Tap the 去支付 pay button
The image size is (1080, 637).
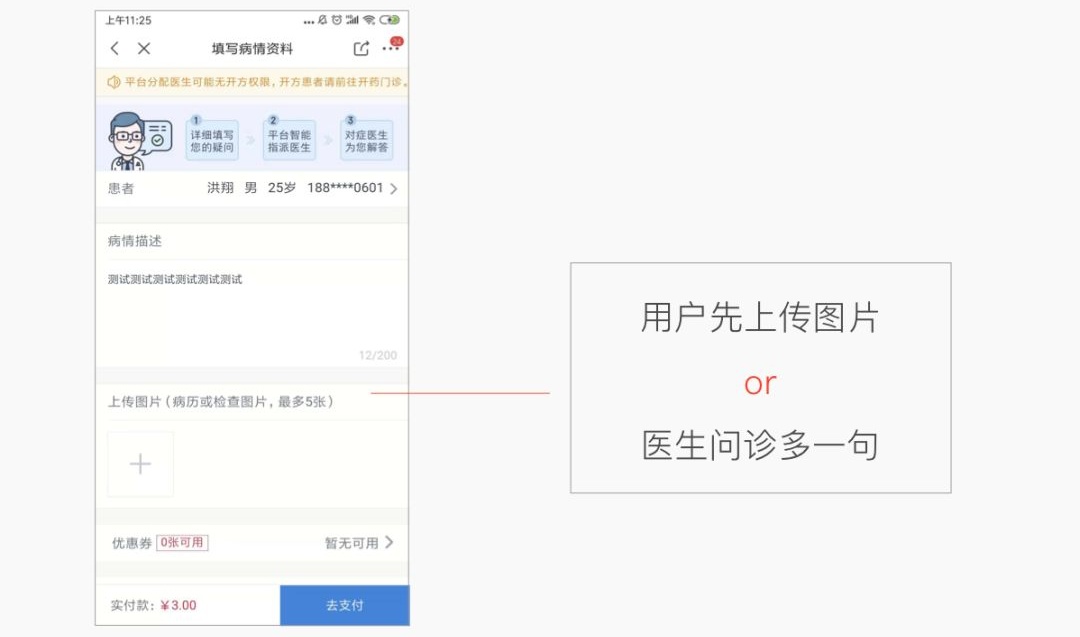pyautogui.click(x=344, y=605)
